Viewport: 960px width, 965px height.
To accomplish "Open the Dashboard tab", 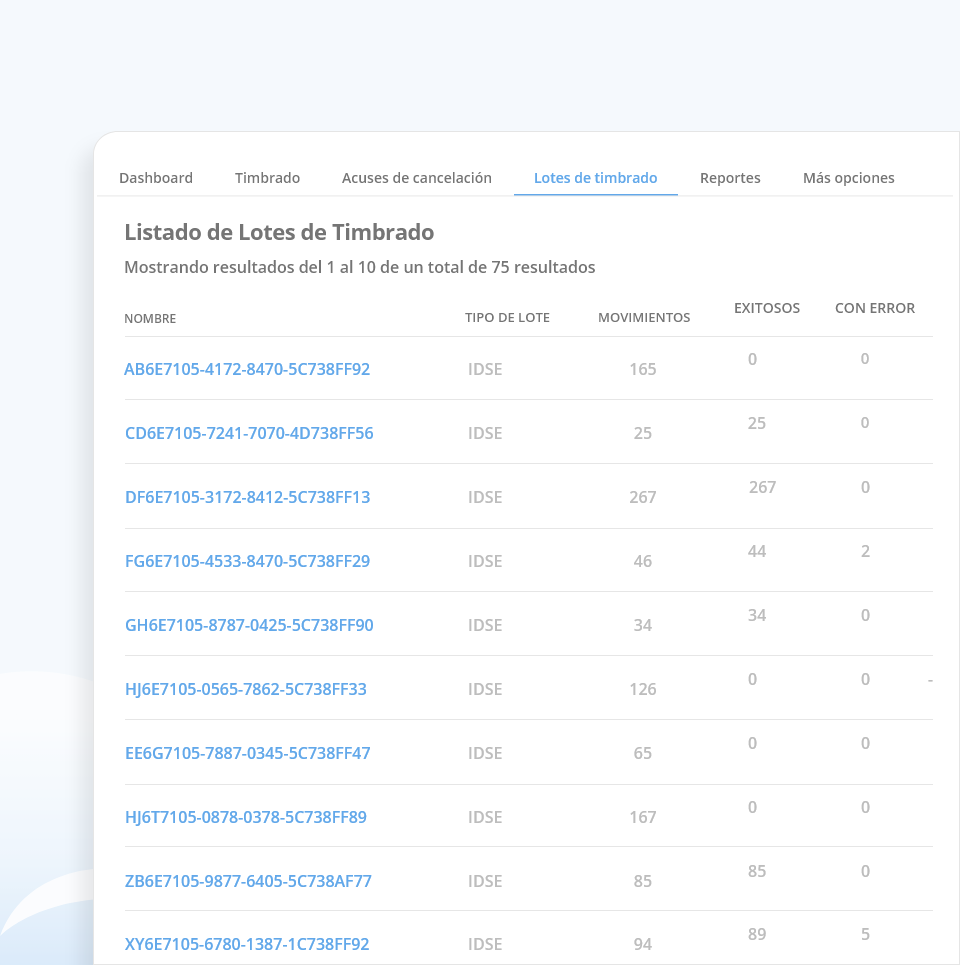I will [x=156, y=178].
